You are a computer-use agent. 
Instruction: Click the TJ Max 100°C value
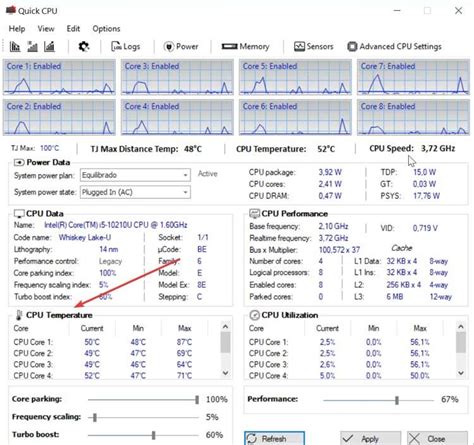point(49,148)
